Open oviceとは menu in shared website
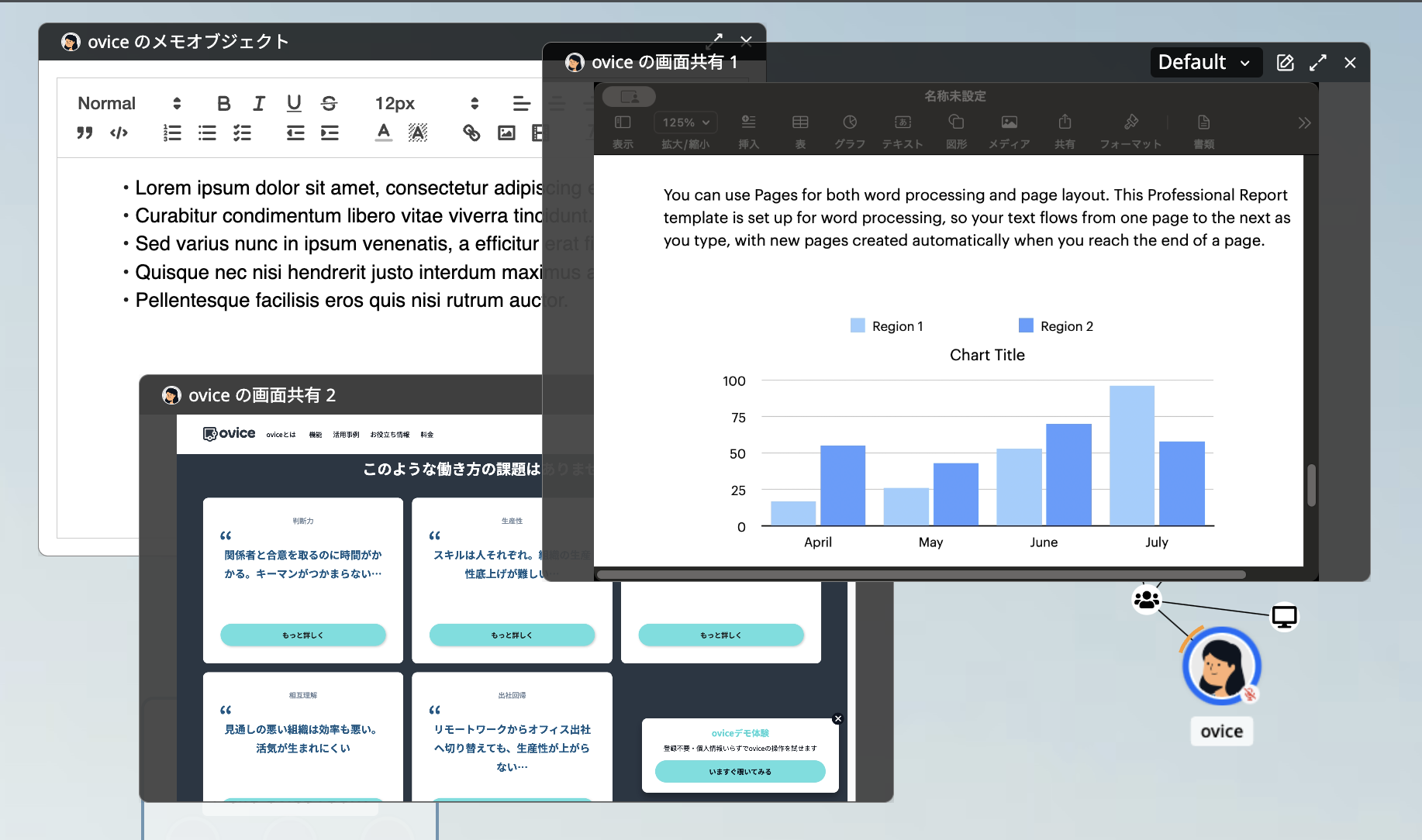 click(281, 435)
